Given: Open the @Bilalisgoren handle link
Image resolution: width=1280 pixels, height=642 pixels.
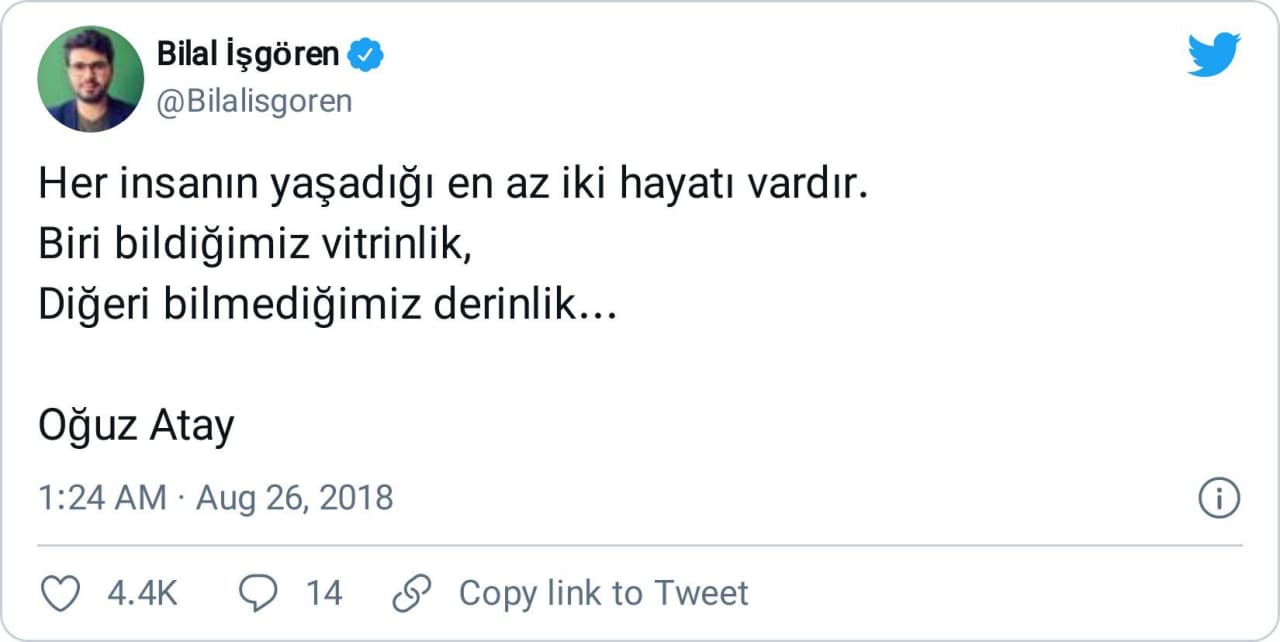Looking at the screenshot, I should pos(254,101).
